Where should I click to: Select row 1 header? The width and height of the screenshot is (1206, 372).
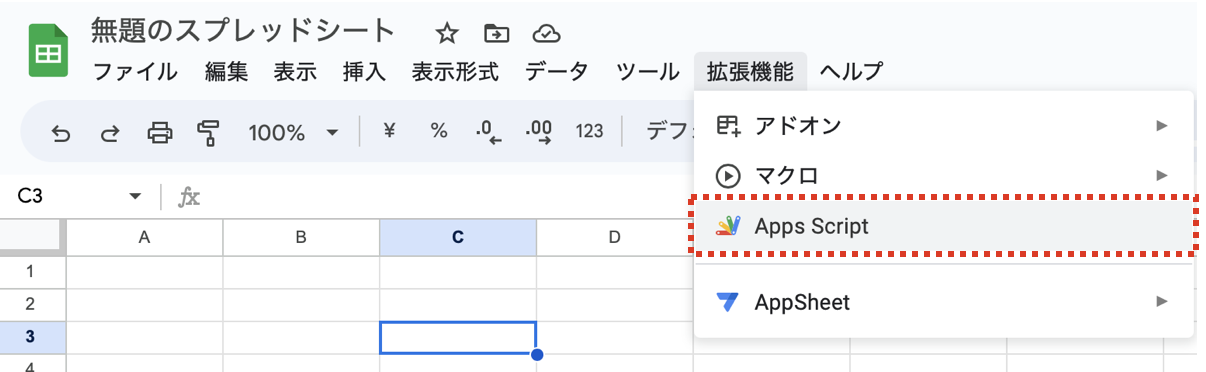[32, 271]
